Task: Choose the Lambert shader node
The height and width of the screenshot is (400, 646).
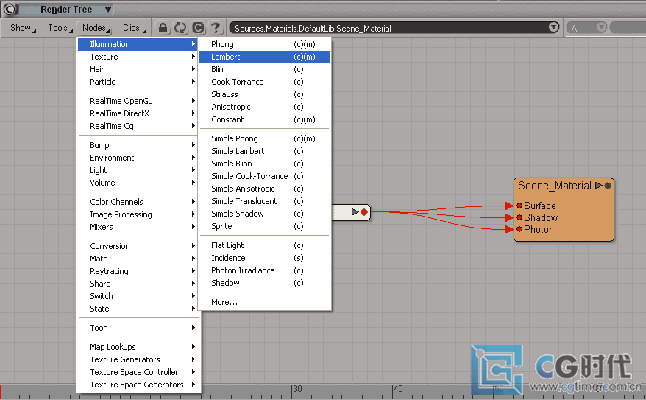Action: click(x=264, y=57)
